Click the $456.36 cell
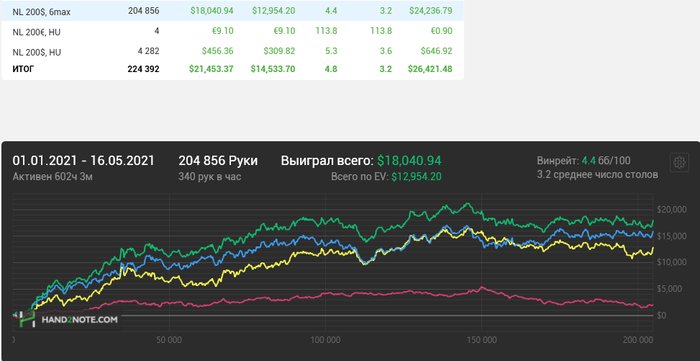 tap(217, 51)
